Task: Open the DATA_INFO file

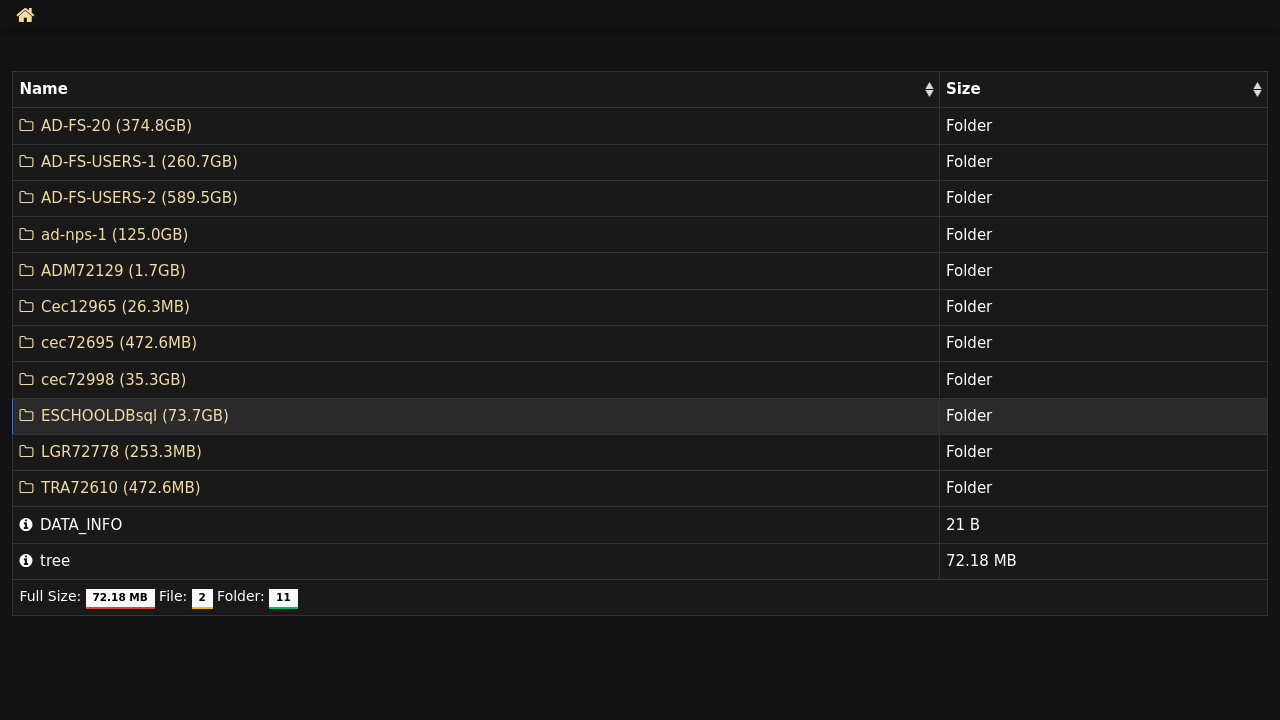Action: (x=81, y=525)
